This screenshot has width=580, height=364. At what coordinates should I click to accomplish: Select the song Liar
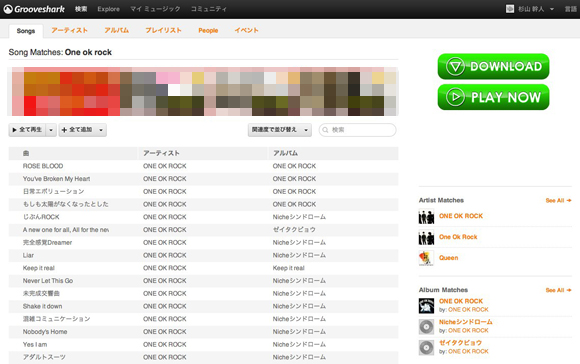tap(28, 255)
